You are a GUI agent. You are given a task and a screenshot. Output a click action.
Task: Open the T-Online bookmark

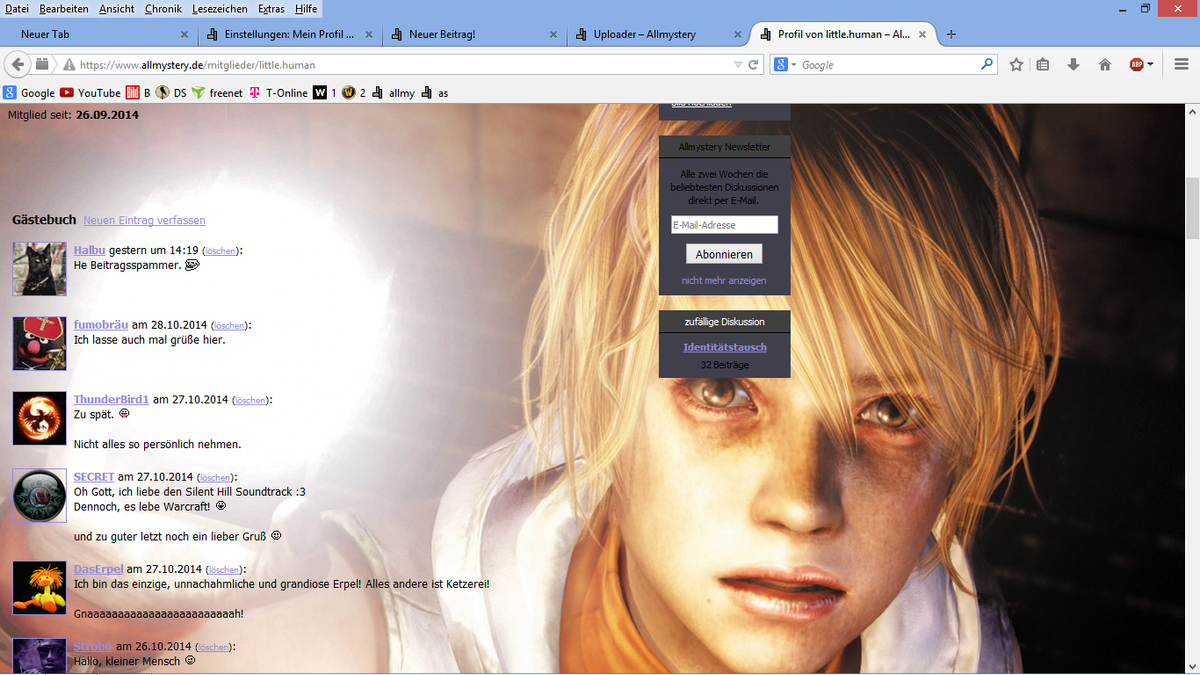278,93
